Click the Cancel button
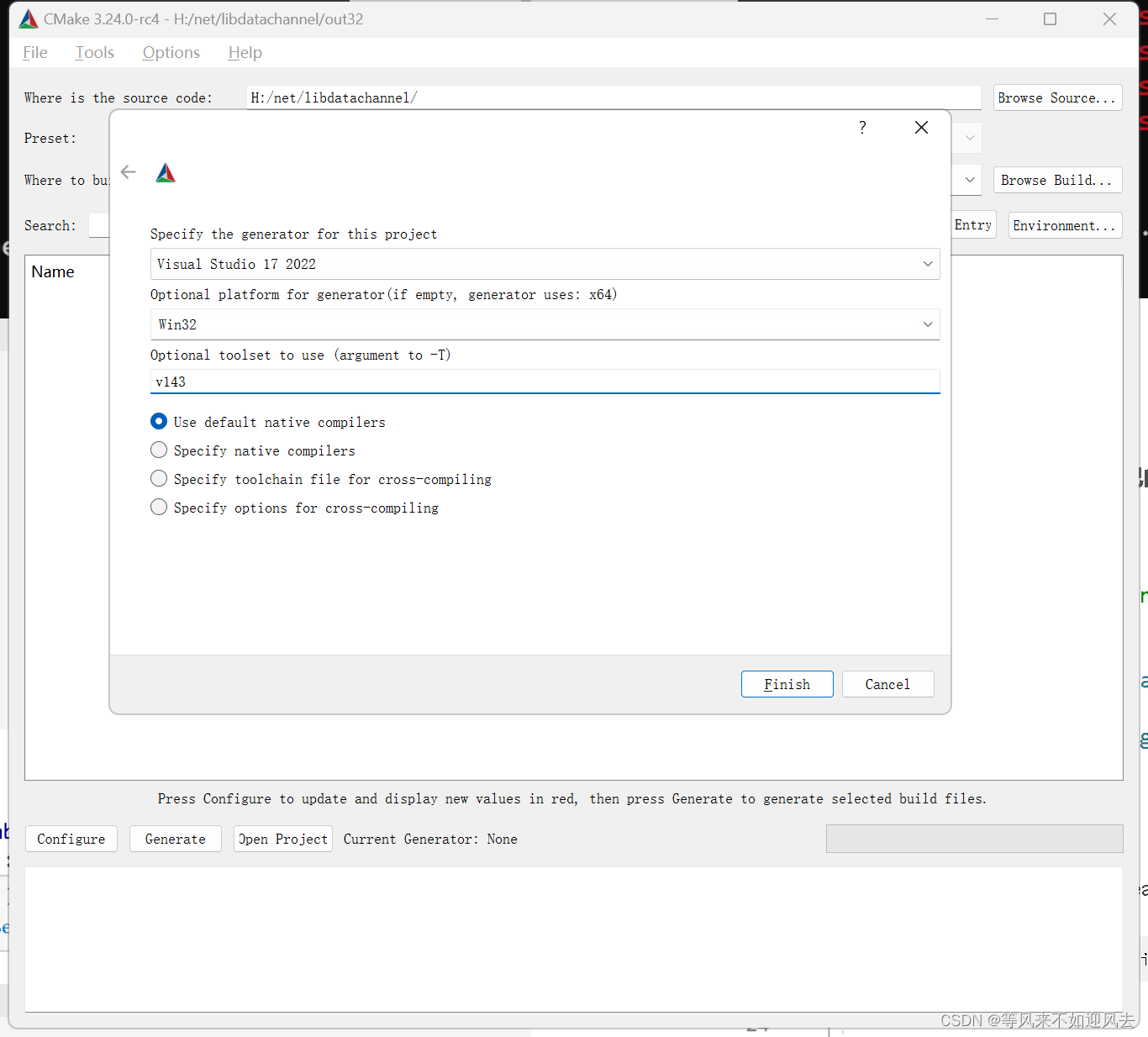This screenshot has width=1148, height=1037. click(x=887, y=684)
